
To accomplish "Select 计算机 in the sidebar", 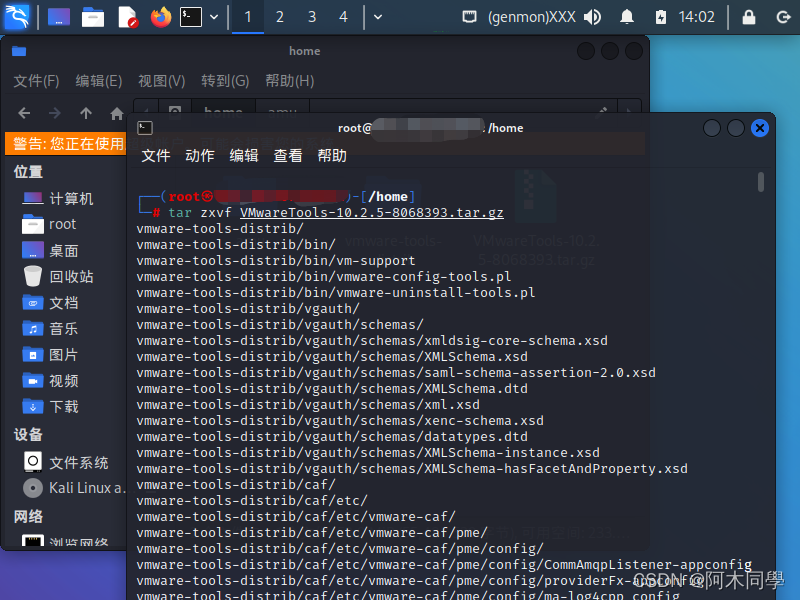I will tap(58, 198).
